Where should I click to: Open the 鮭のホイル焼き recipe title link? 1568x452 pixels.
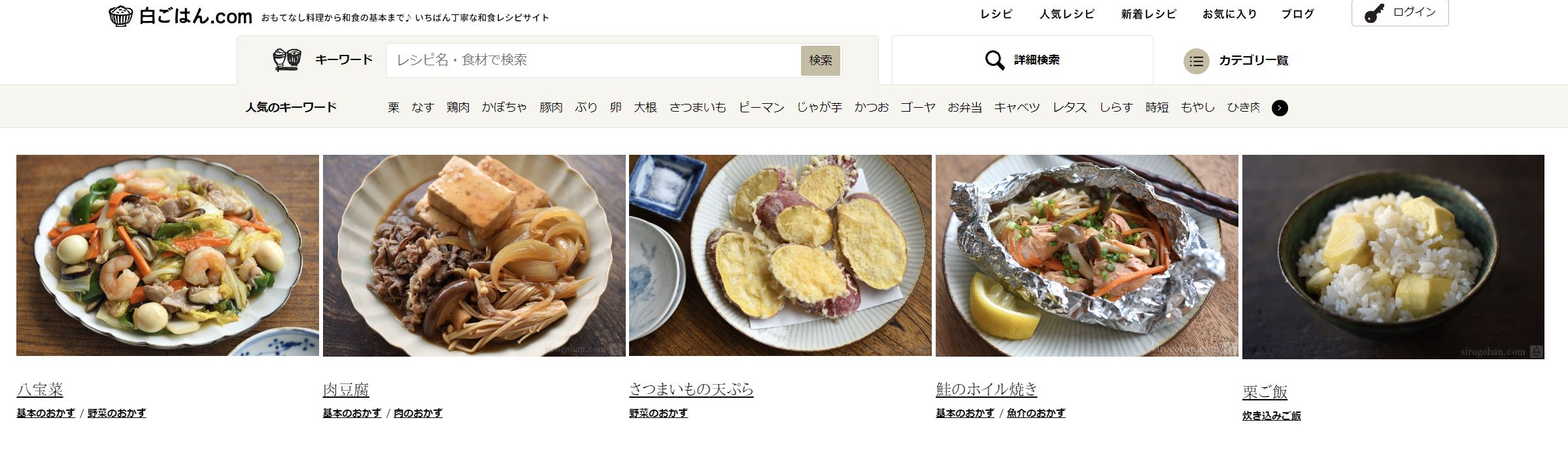(x=986, y=389)
